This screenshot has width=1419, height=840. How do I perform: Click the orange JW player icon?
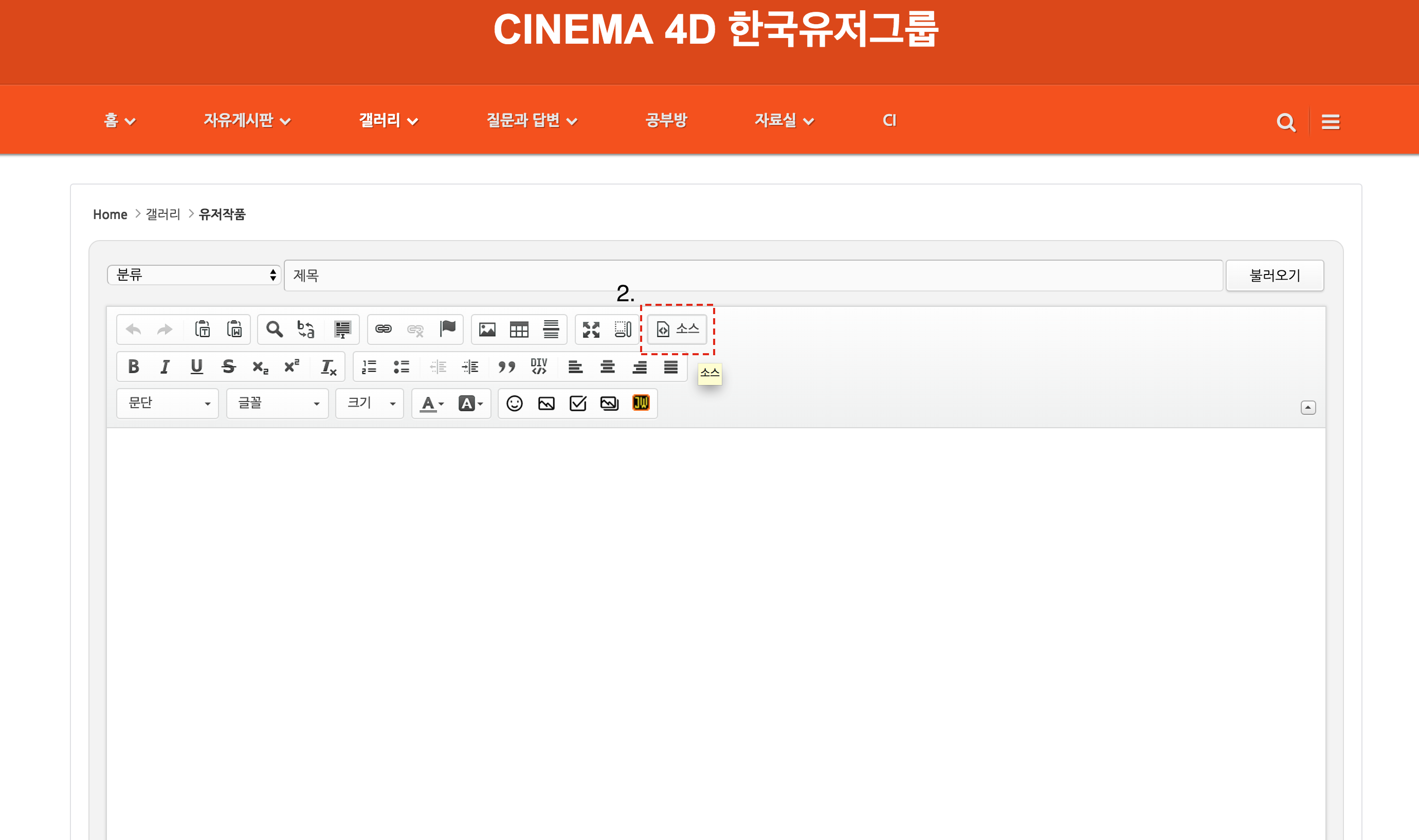click(x=641, y=403)
